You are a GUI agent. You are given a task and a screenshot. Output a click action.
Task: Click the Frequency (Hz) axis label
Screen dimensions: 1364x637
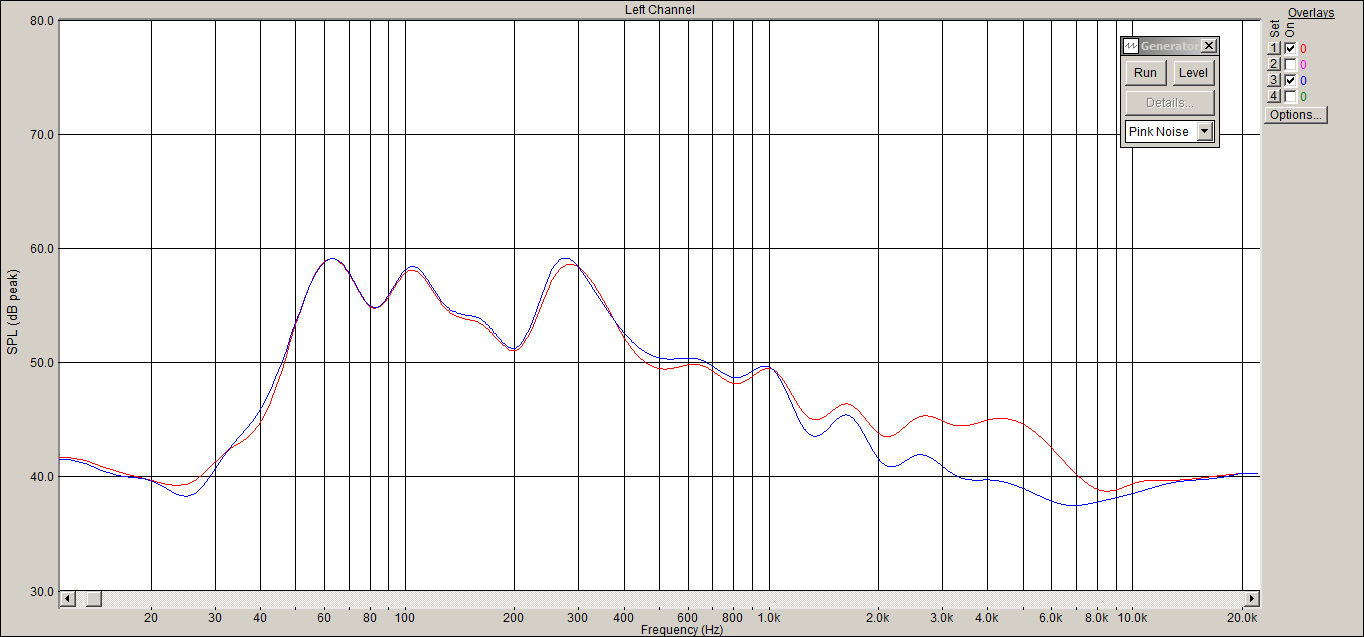click(x=682, y=630)
